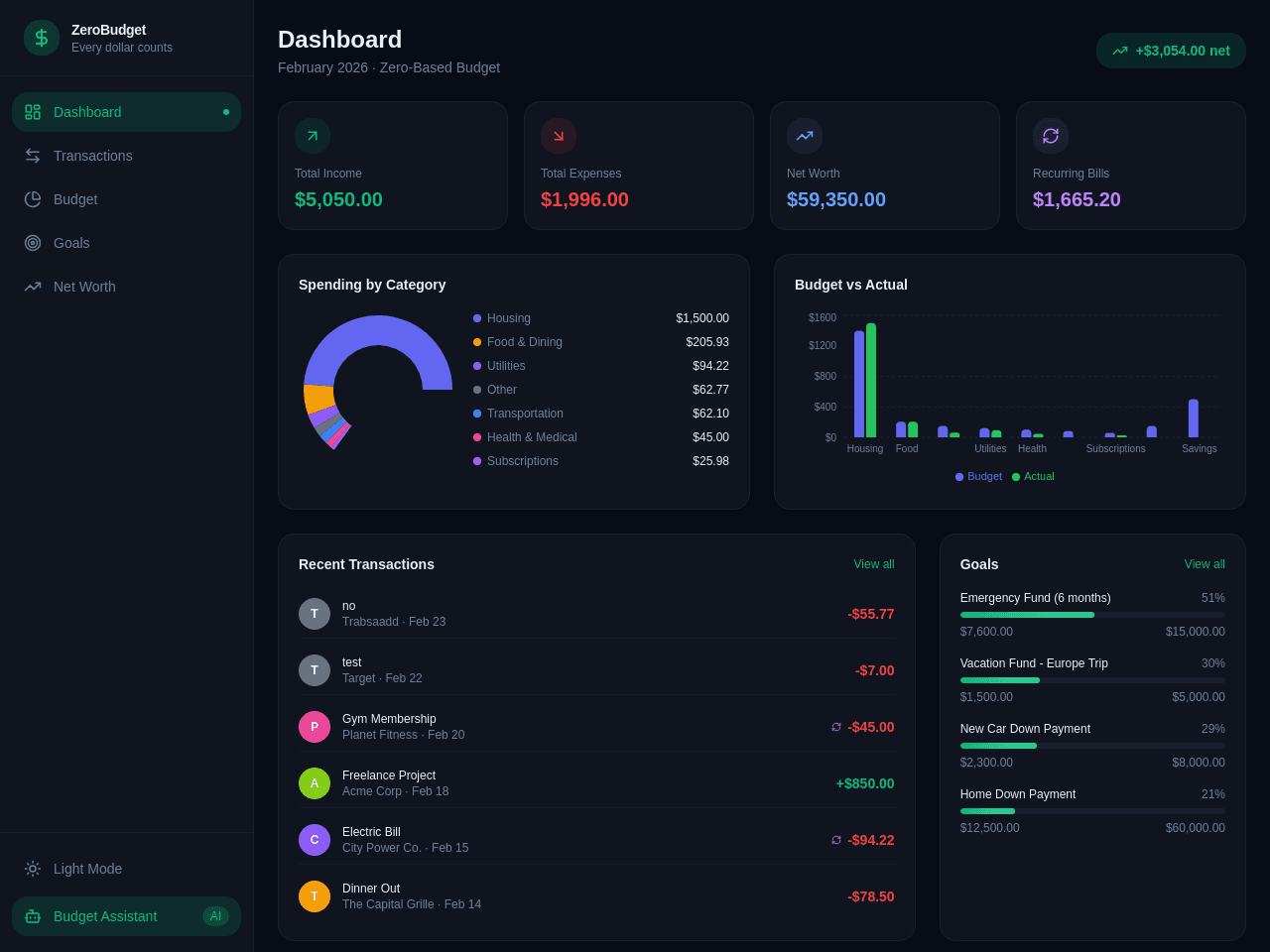Image resolution: width=1270 pixels, height=952 pixels.
Task: View all recent transactions
Action: (x=874, y=564)
